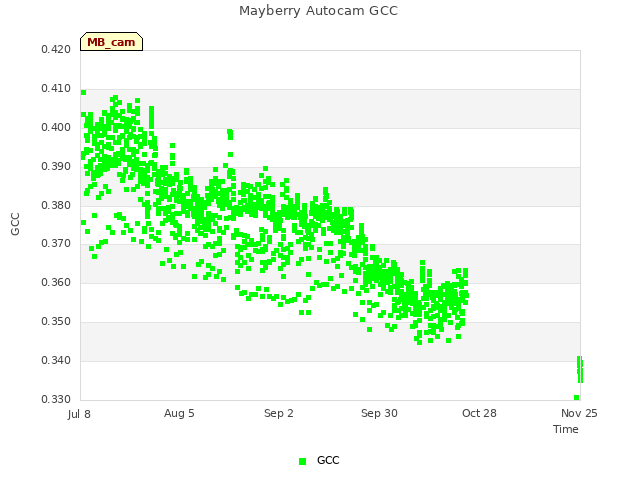Click the GCC y-axis title
This screenshot has width=640, height=480.
pos(15,224)
